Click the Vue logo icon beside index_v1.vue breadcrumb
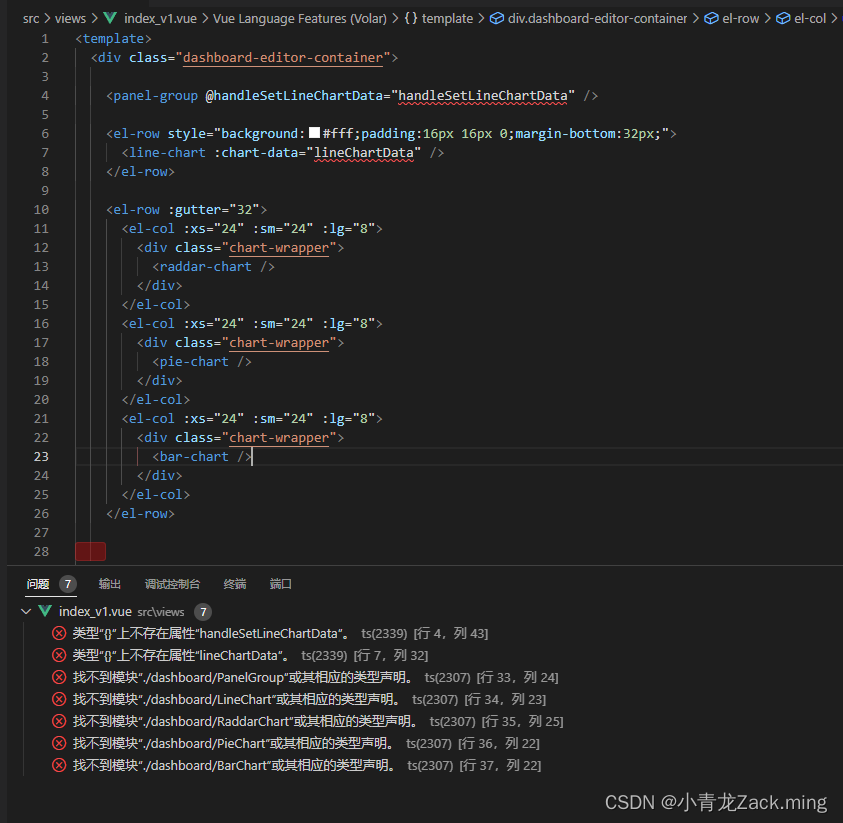 click(x=108, y=17)
